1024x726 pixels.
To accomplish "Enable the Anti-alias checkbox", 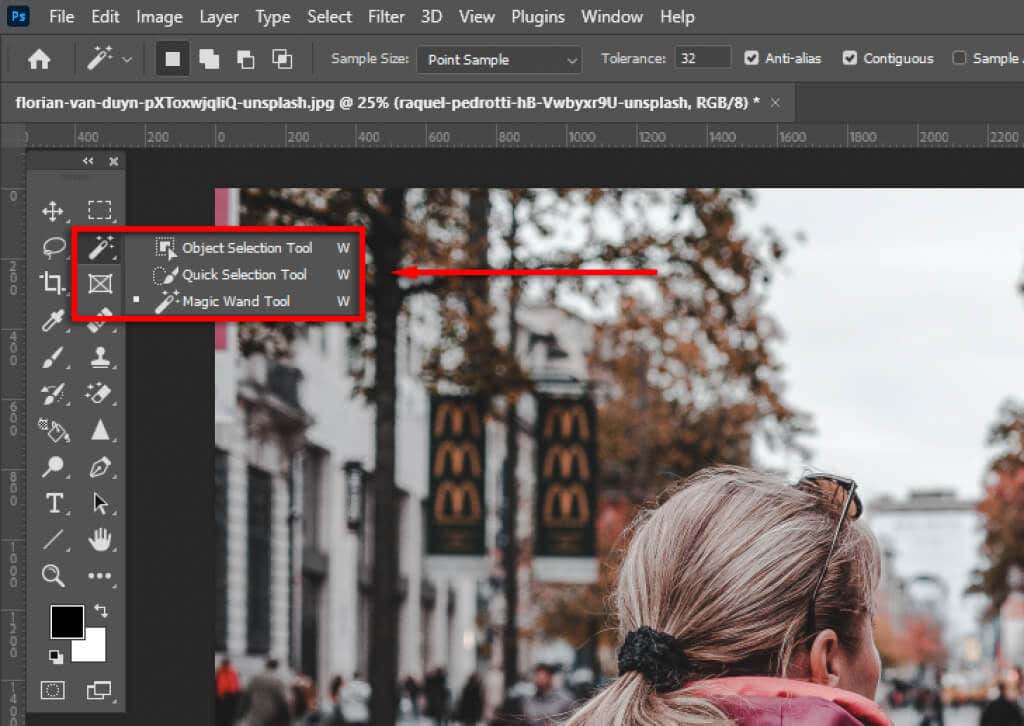I will tap(750, 58).
